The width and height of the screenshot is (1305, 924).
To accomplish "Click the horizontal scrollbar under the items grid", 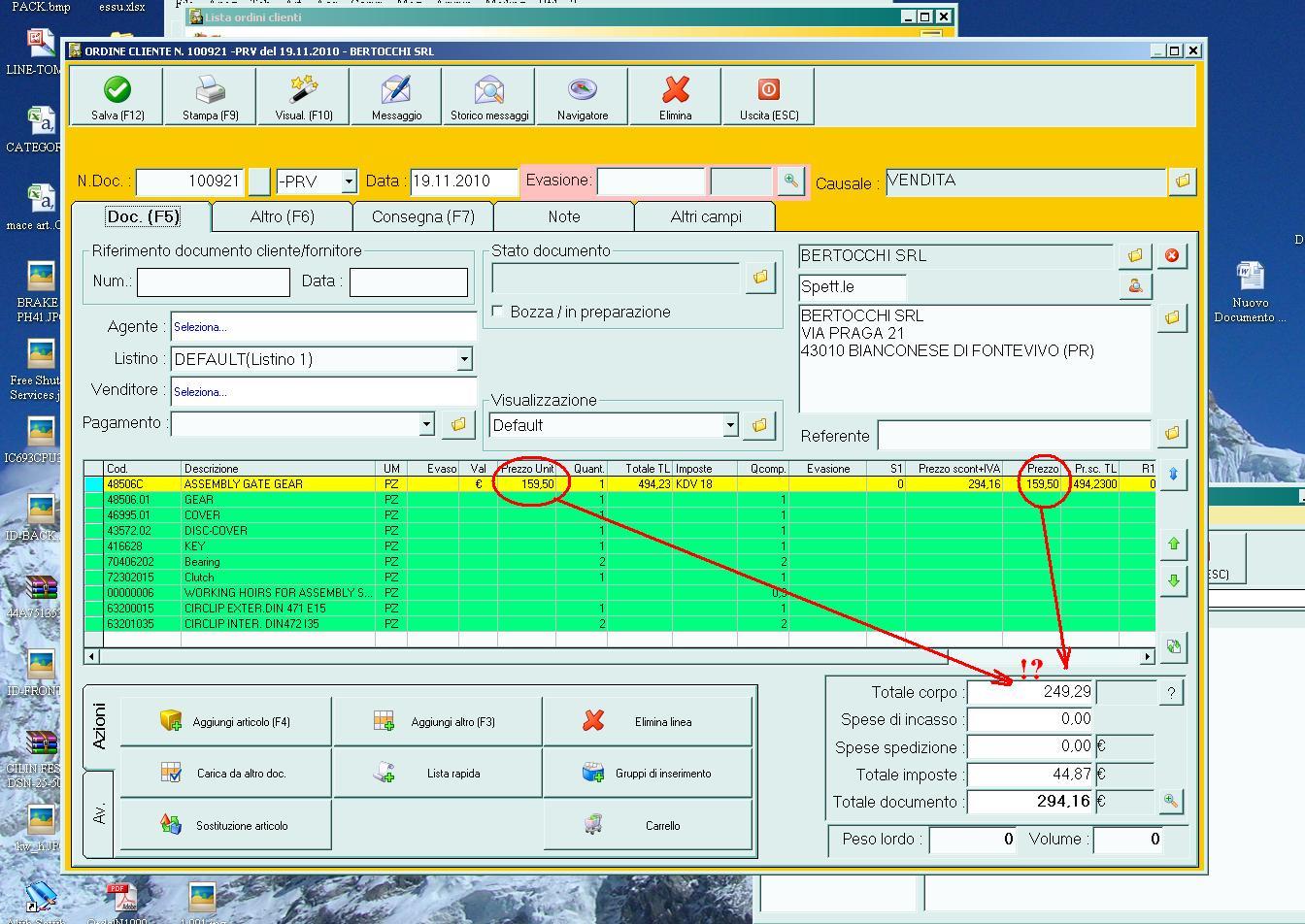I will tap(583, 657).
